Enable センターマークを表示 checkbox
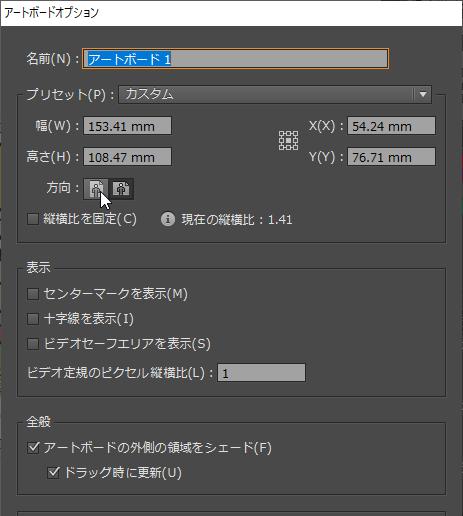This screenshot has width=463, height=516. [33, 294]
